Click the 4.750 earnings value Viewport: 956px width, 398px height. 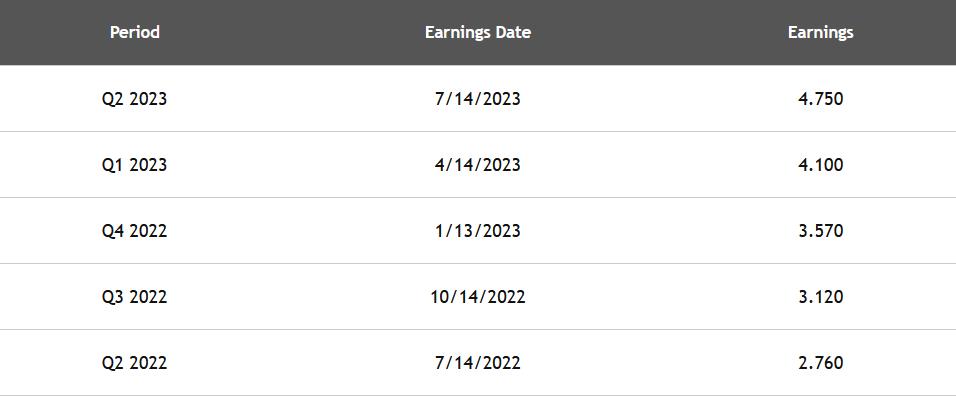pyautogui.click(x=821, y=99)
